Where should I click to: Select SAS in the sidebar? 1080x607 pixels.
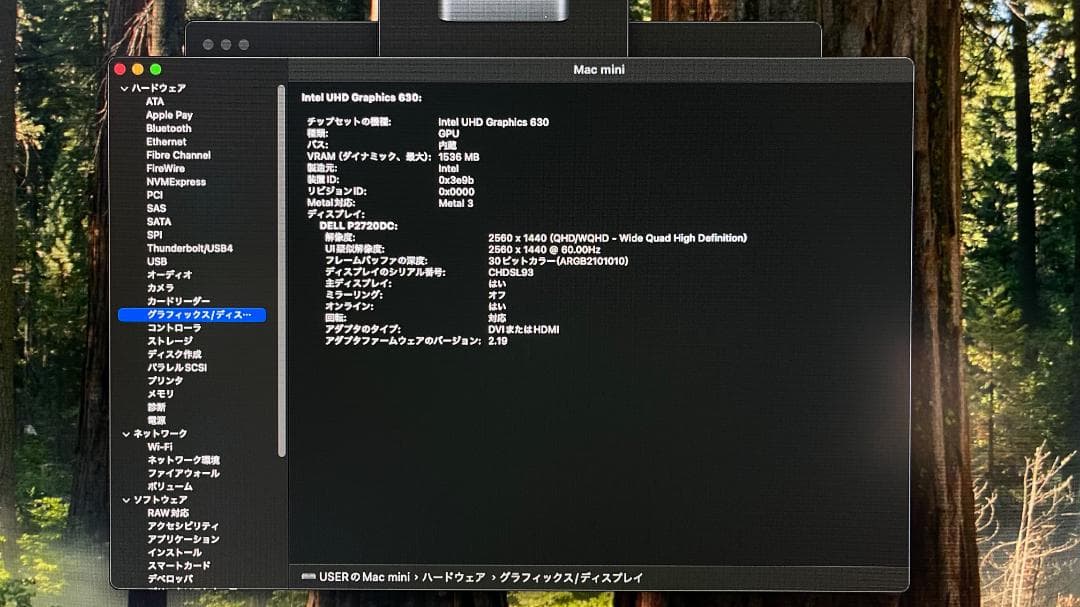156,208
